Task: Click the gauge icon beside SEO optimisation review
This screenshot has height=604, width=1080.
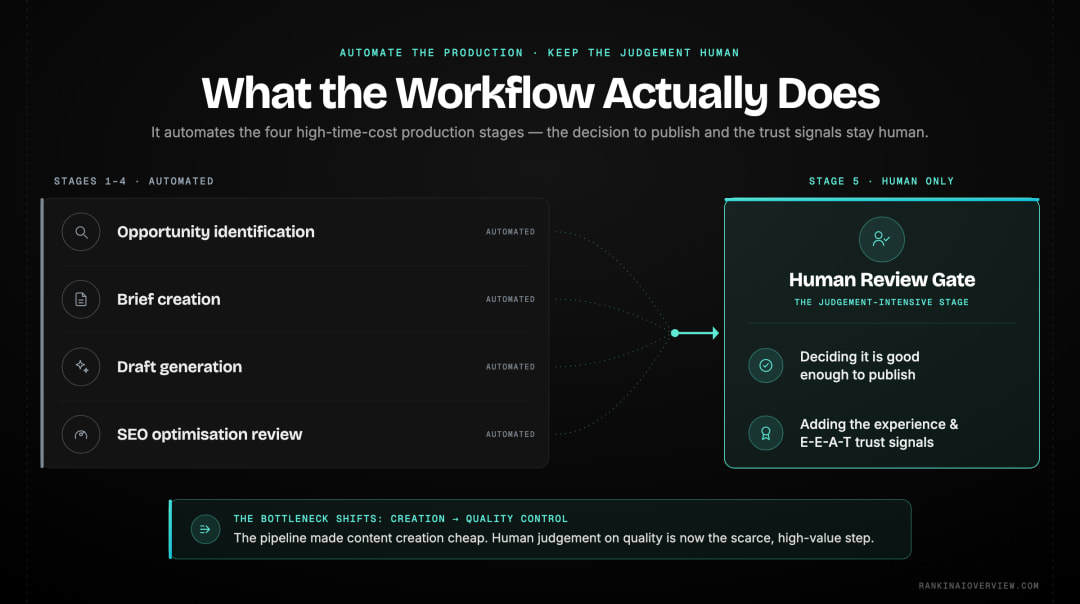Action: tap(81, 435)
